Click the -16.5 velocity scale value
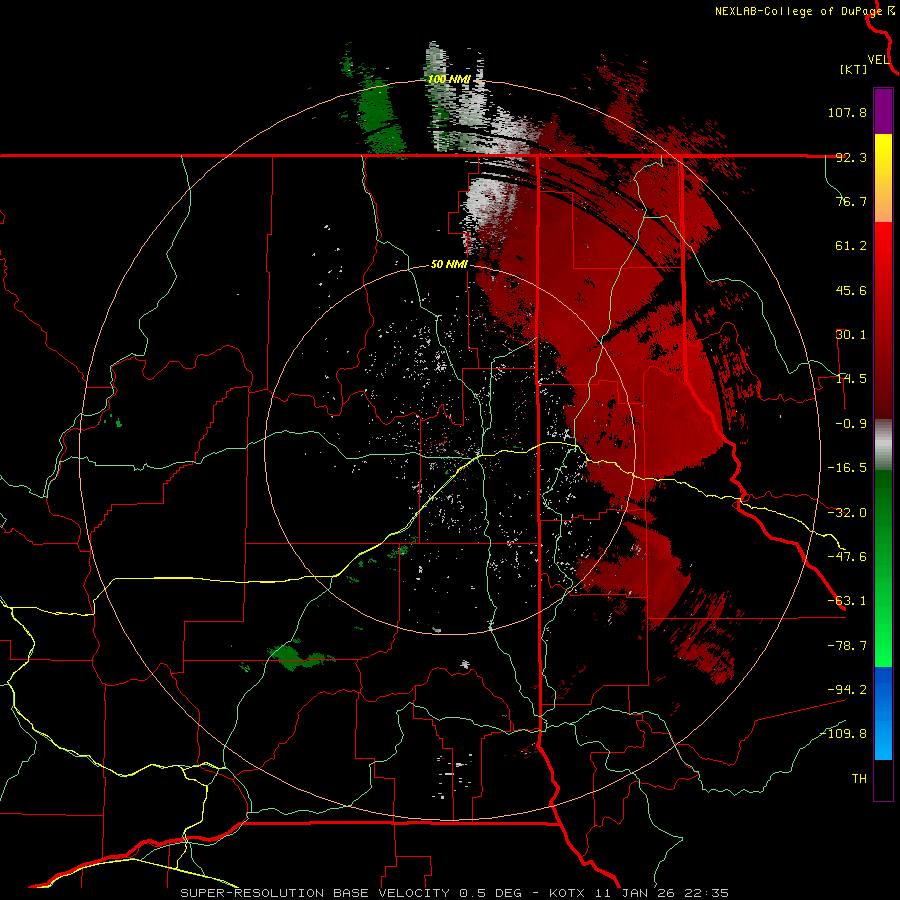This screenshot has height=900, width=900. pyautogui.click(x=847, y=468)
